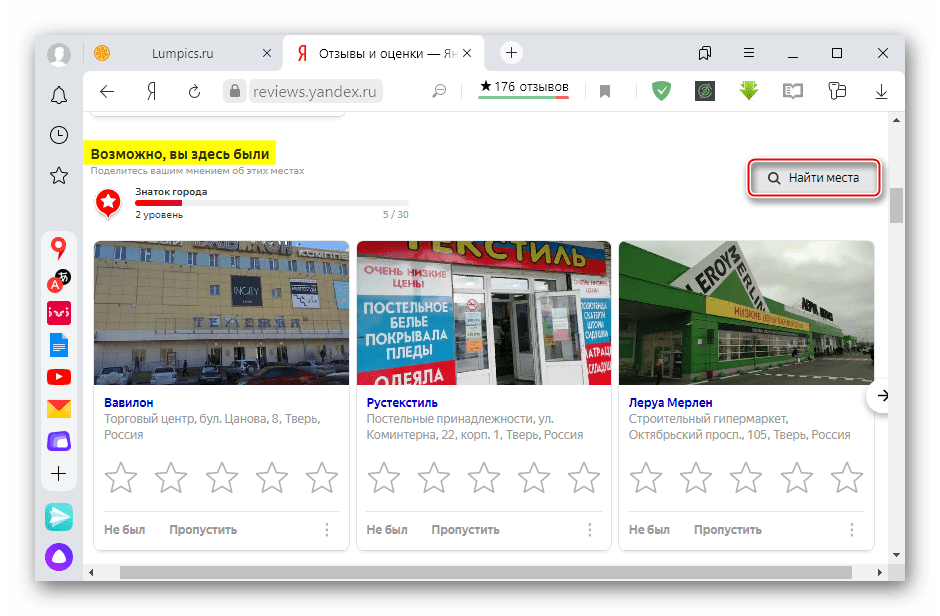Give Рустекстиль a one star rating
The image size is (940, 616).
pyautogui.click(x=383, y=477)
